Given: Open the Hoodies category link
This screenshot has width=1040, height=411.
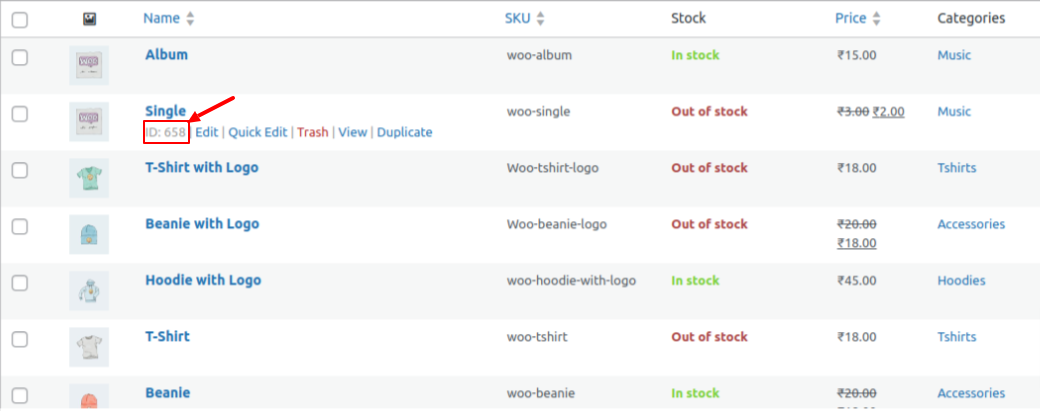Looking at the screenshot, I should click(x=961, y=280).
